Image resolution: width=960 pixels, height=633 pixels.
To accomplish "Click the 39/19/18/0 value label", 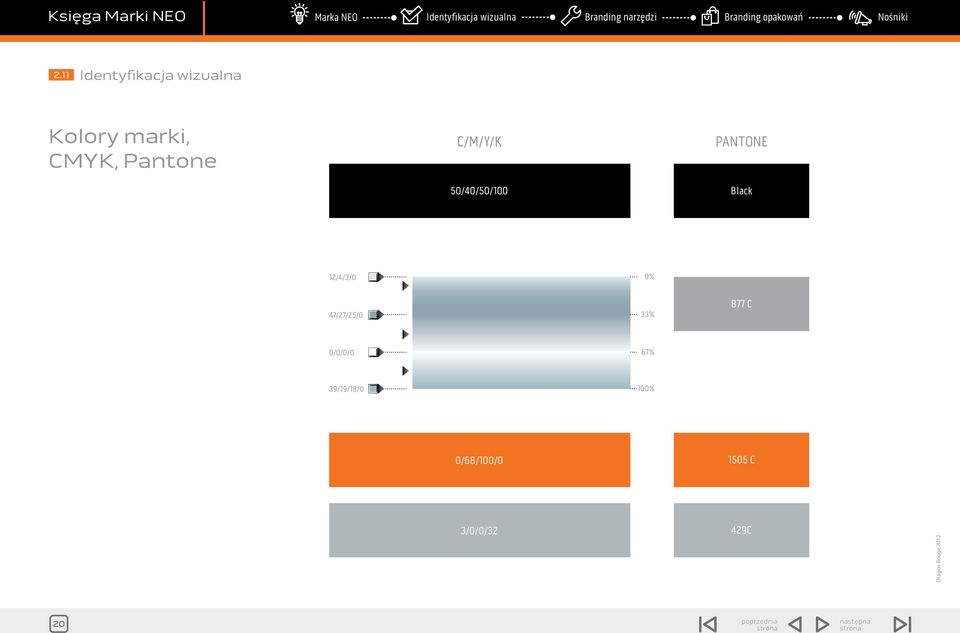I will point(346,389).
